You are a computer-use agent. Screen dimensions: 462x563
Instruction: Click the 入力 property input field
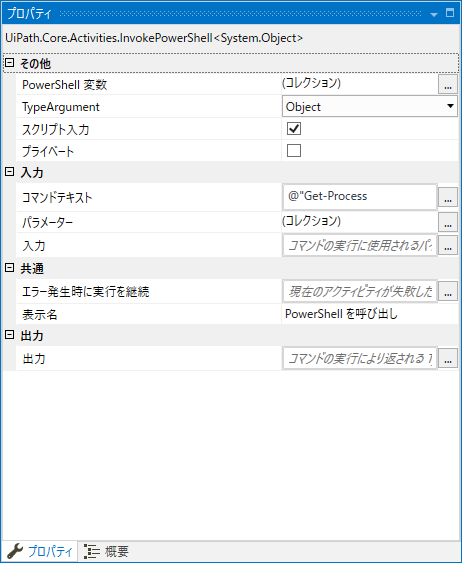pos(360,246)
